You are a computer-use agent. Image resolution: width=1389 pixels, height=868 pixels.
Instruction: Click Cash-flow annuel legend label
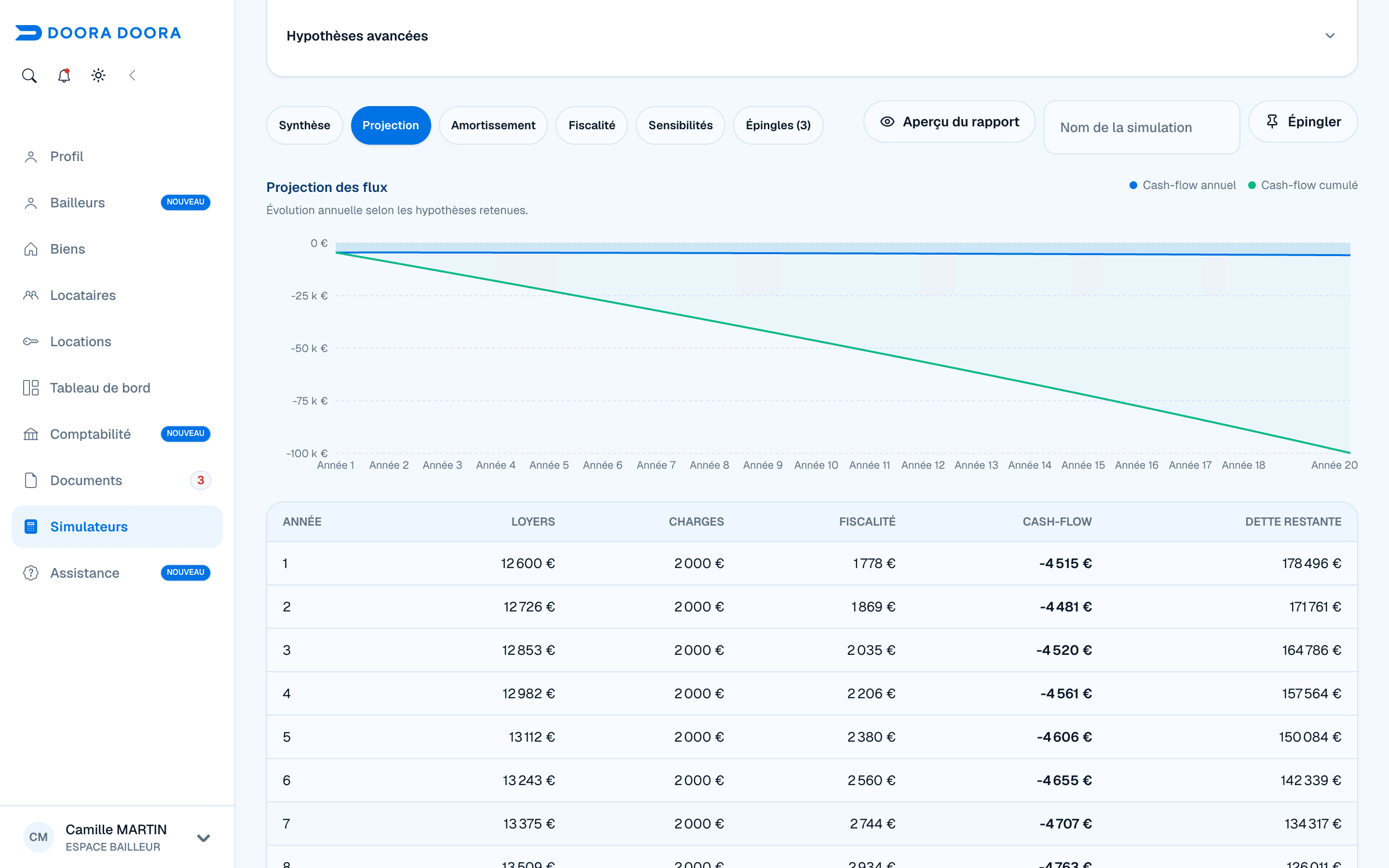coord(1189,186)
